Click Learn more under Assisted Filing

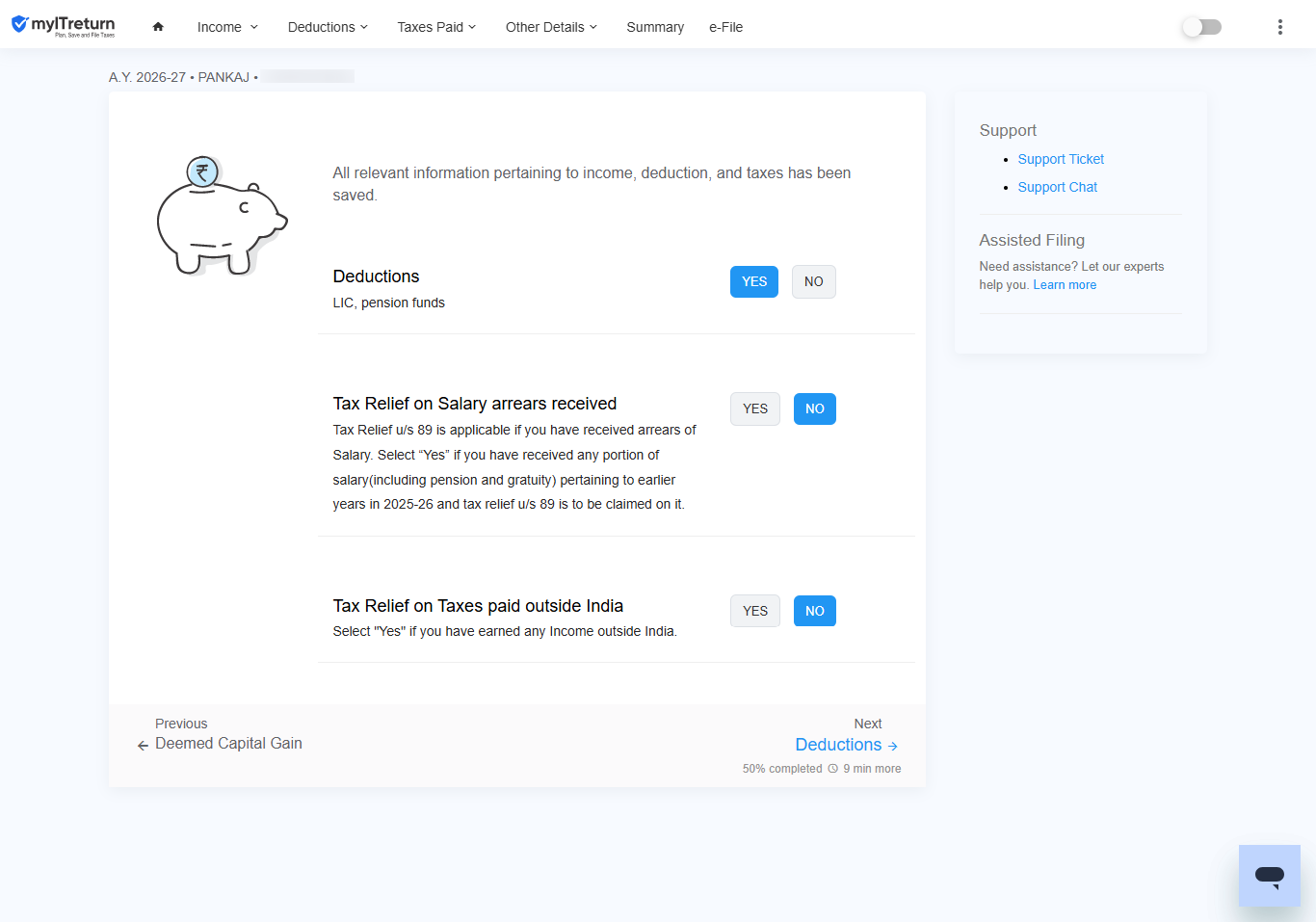1065,285
